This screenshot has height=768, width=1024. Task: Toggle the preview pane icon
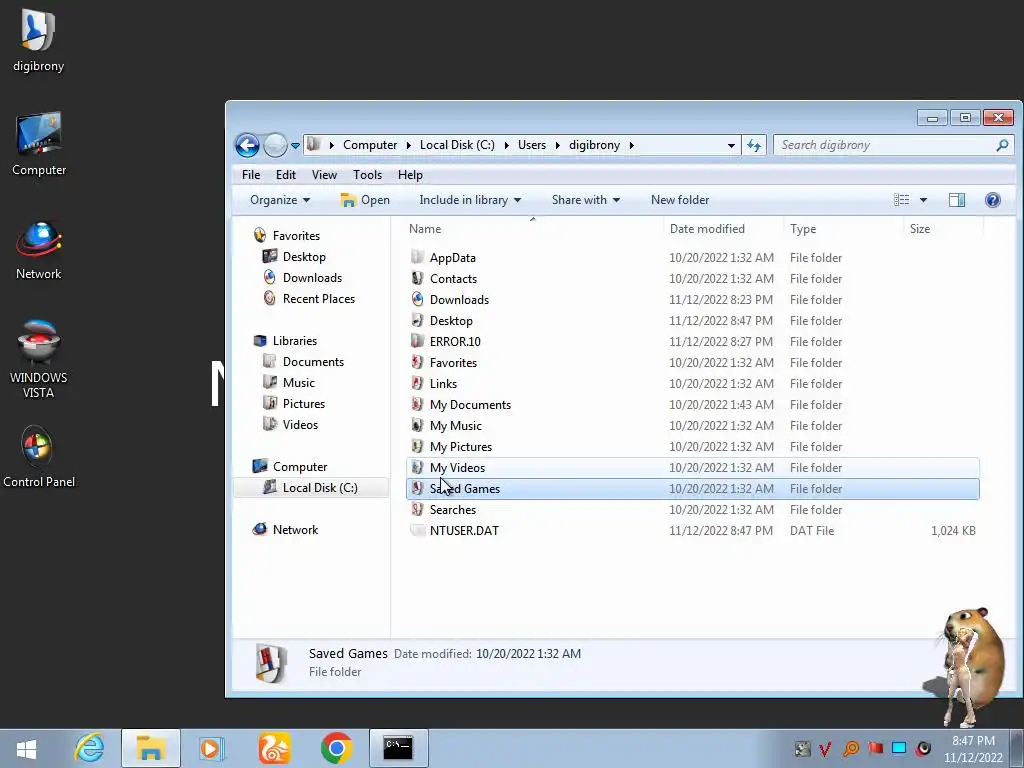(957, 200)
